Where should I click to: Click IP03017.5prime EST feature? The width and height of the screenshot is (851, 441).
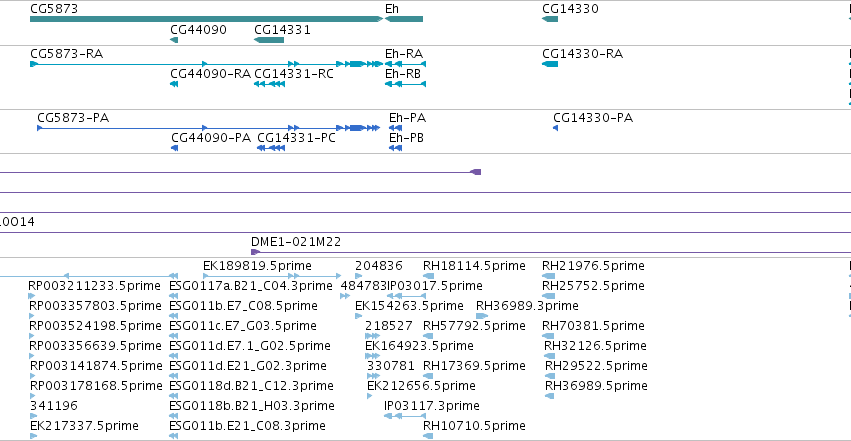407,296
